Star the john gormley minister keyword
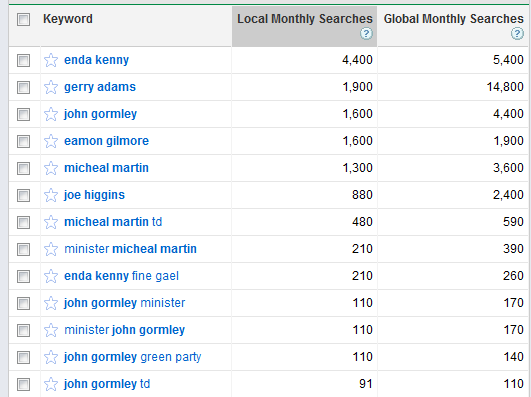Viewport: 531px width, 397px height. click(51, 303)
